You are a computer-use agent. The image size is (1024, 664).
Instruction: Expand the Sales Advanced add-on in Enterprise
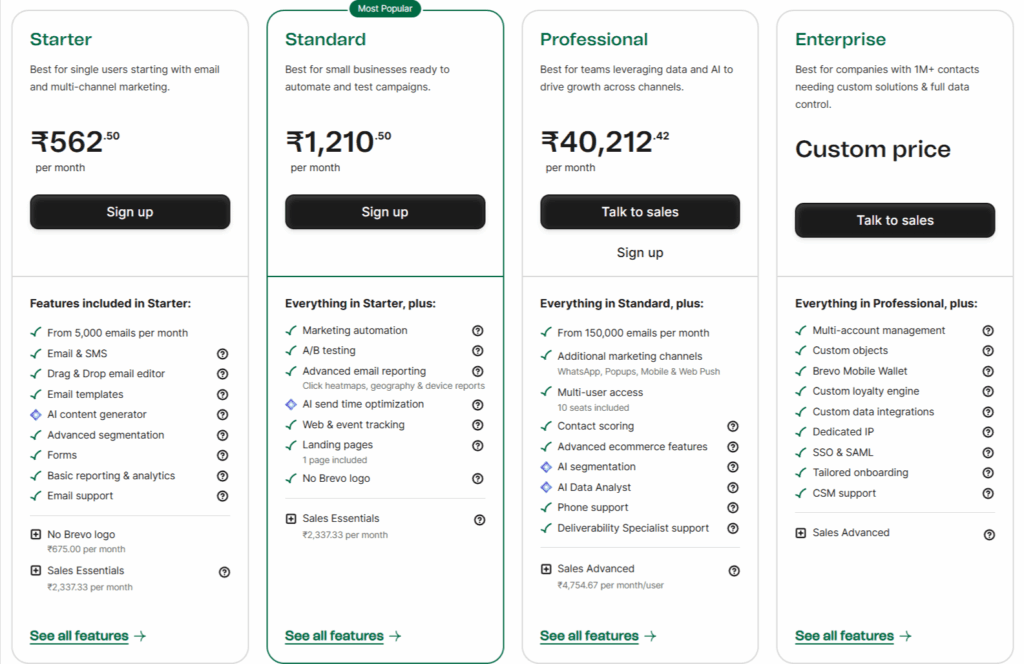point(801,532)
